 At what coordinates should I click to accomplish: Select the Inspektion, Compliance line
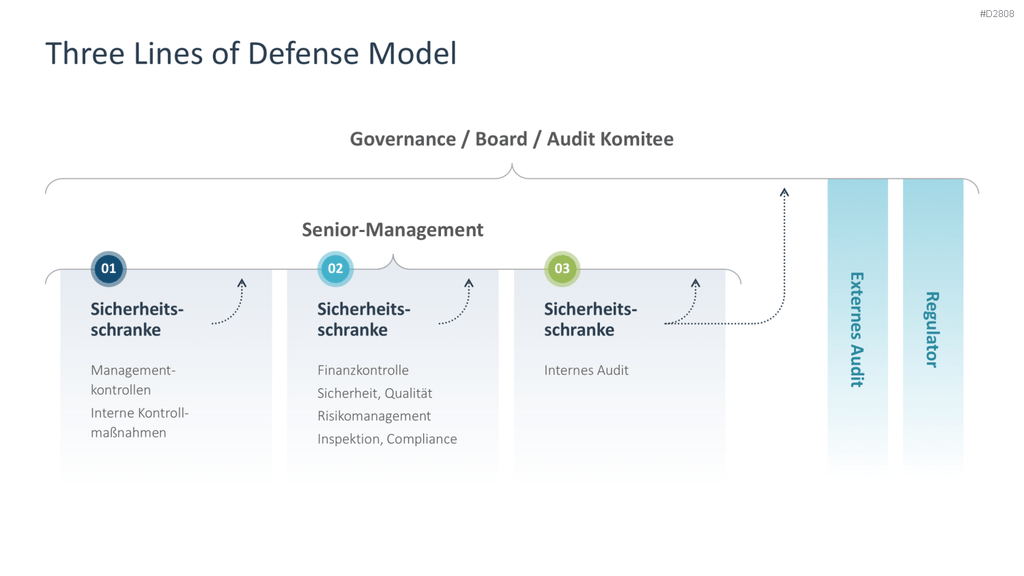387,439
